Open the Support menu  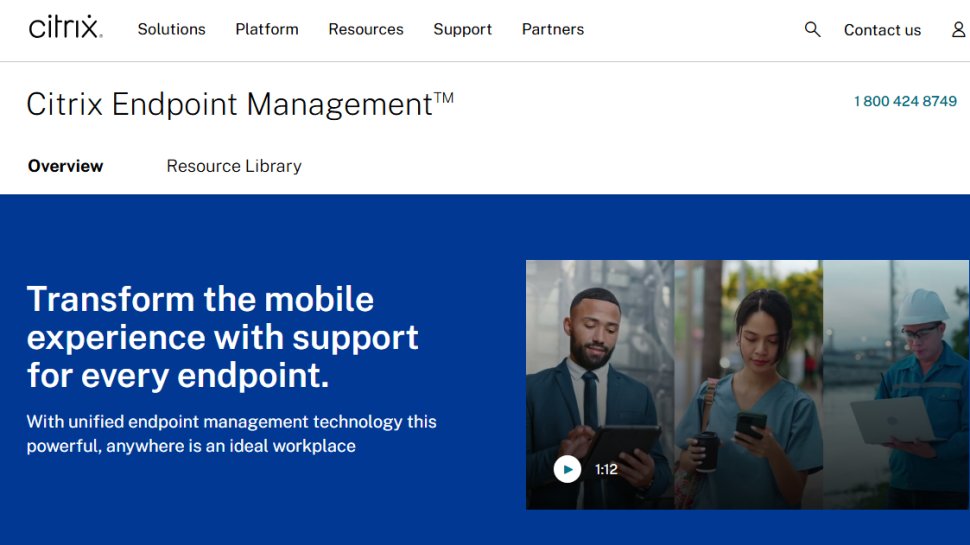coord(462,29)
